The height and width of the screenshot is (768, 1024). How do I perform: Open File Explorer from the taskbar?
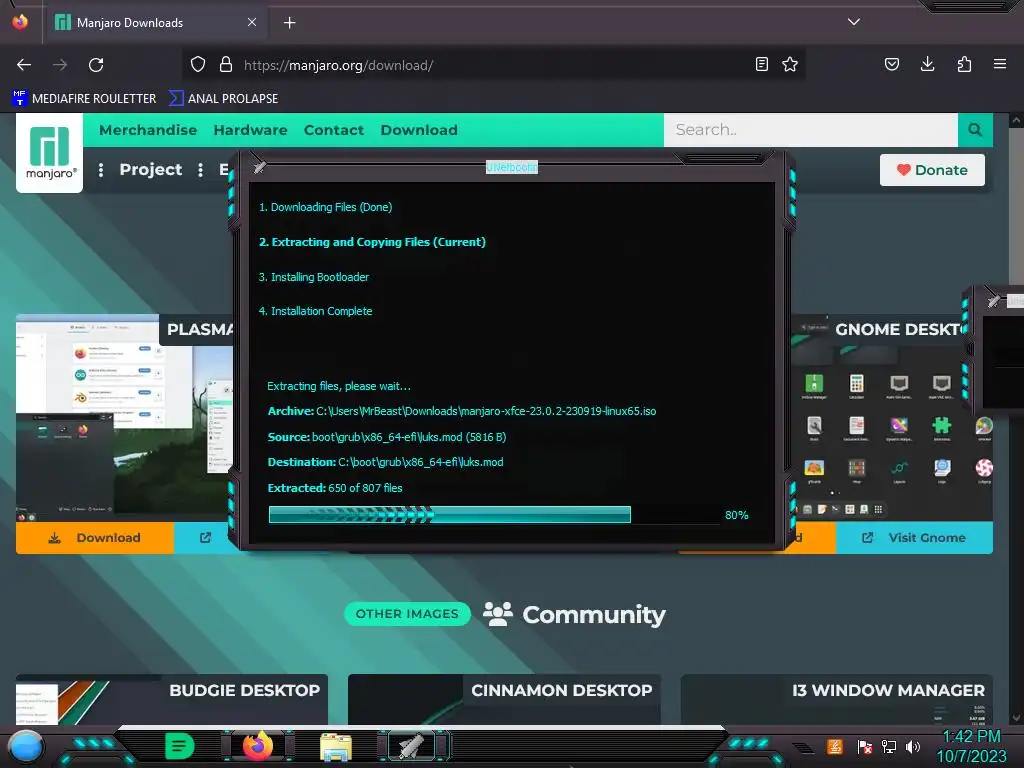point(336,747)
